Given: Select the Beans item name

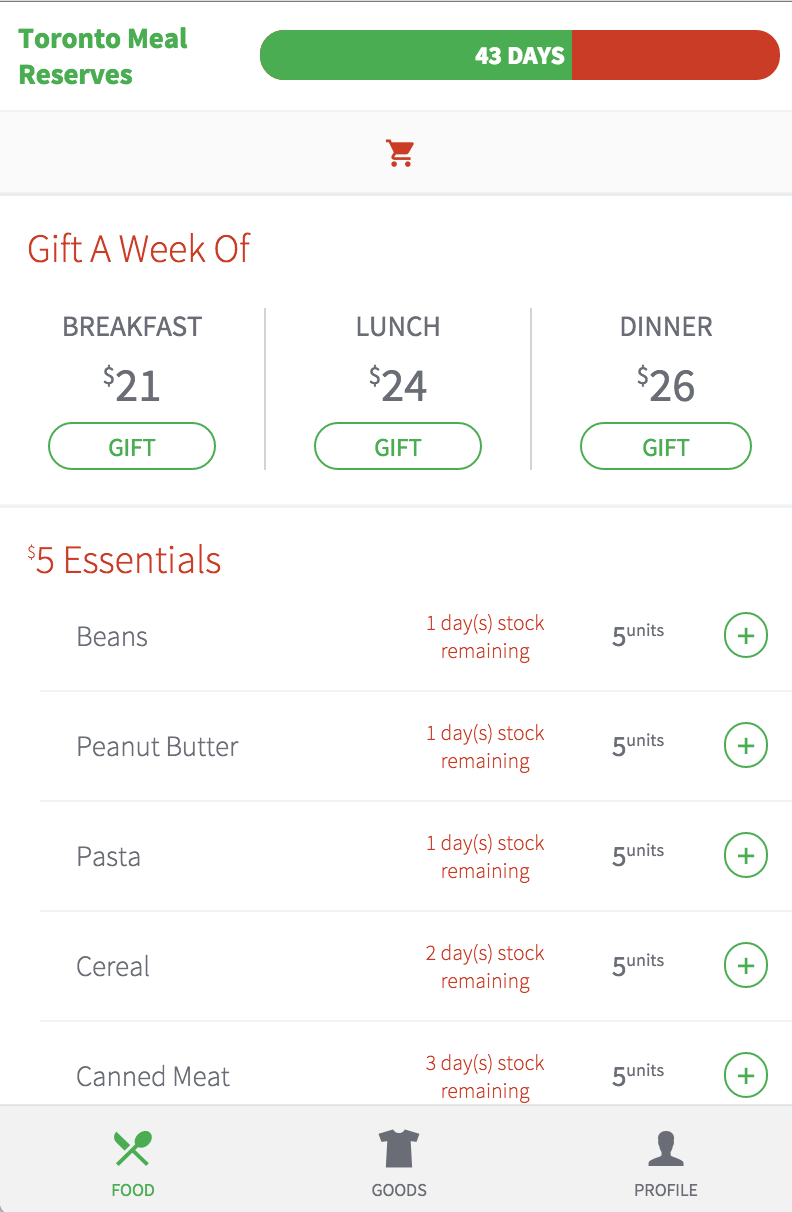Looking at the screenshot, I should [x=112, y=637].
